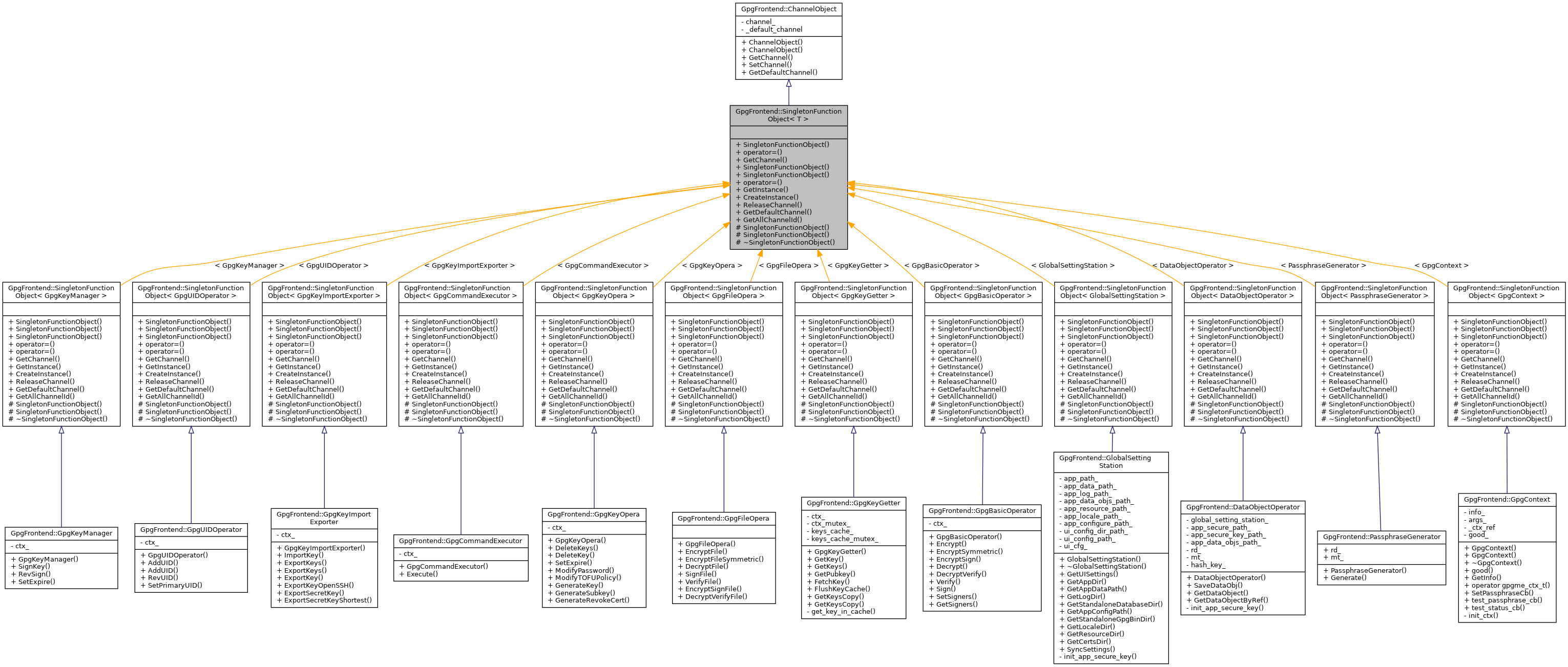The height and width of the screenshot is (667, 1568).
Task: Click '+ SetPassphraseCb()' in GpgContext
Action: pos(1499,593)
